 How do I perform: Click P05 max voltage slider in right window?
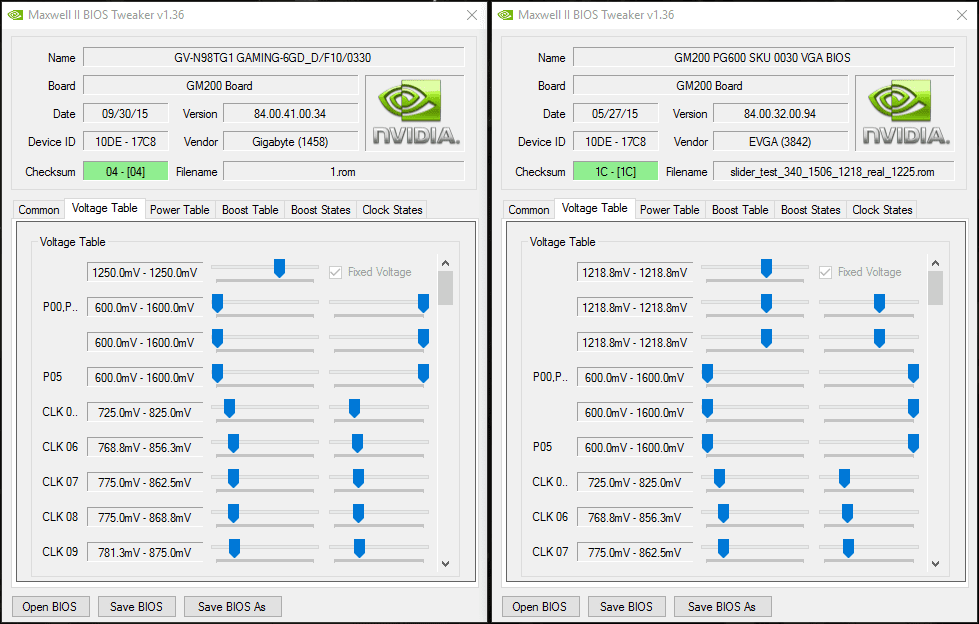[x=913, y=443]
